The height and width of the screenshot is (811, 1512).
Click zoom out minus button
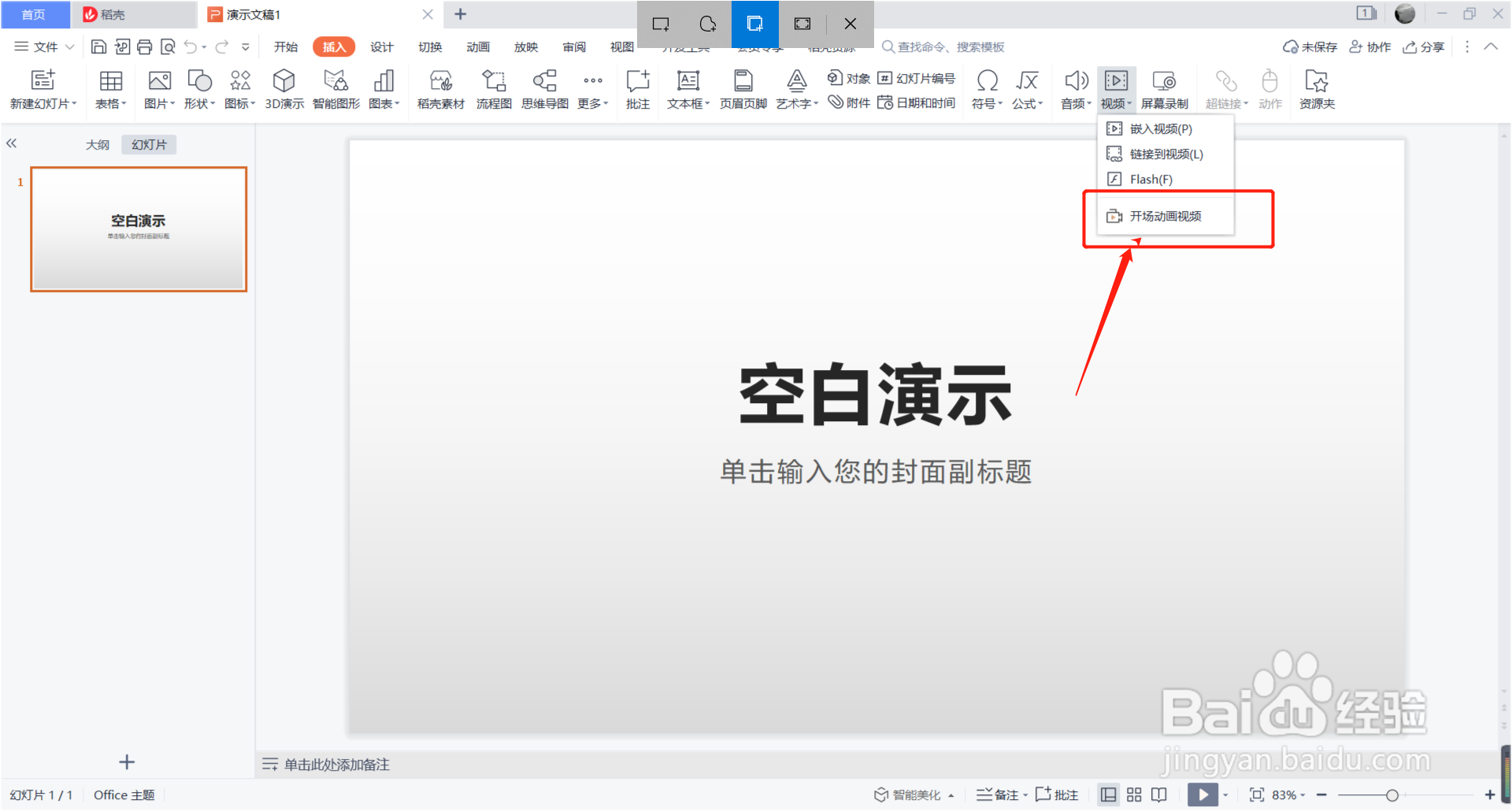[x=1321, y=795]
